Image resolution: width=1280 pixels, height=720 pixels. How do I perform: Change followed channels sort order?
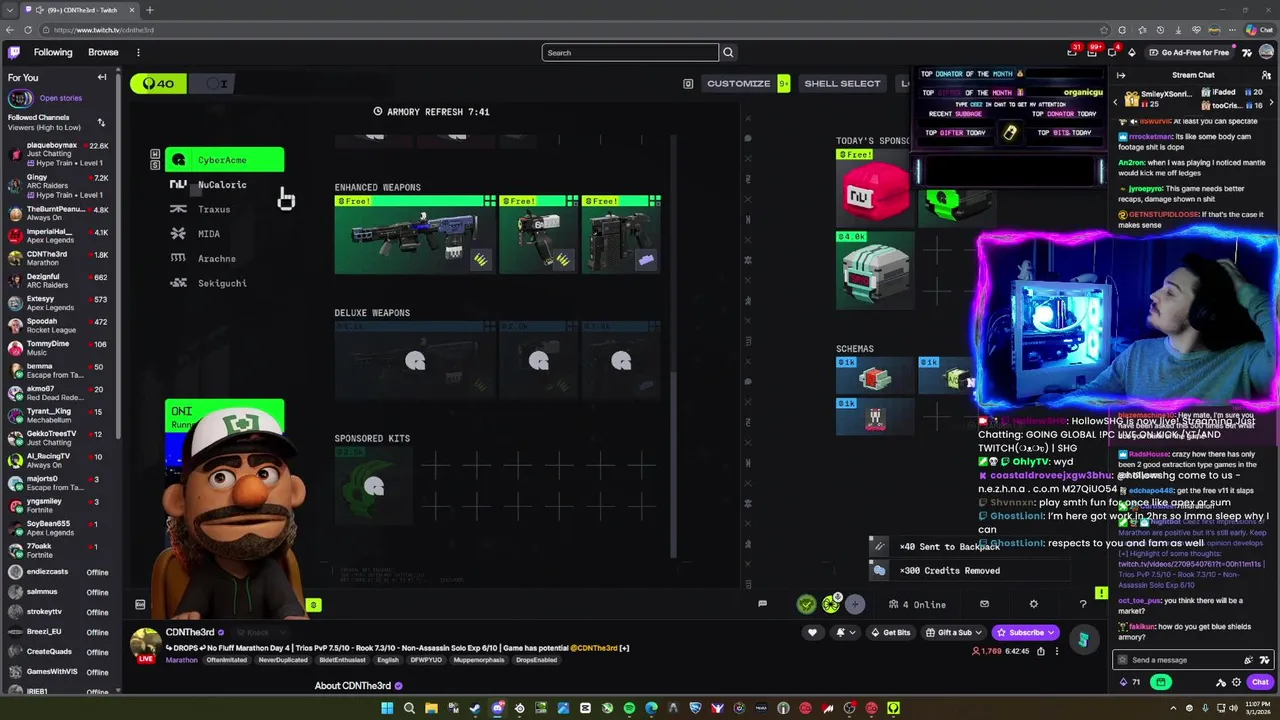[x=101, y=122]
